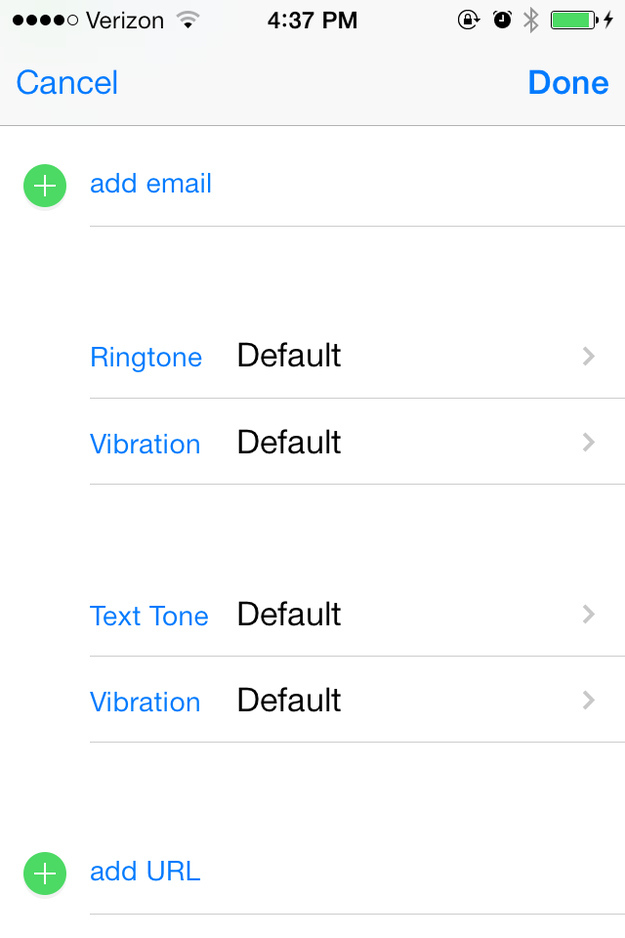Expand the Vibration chevron under Text Tone
Viewport: 625px width, 938px height.
click(x=589, y=701)
